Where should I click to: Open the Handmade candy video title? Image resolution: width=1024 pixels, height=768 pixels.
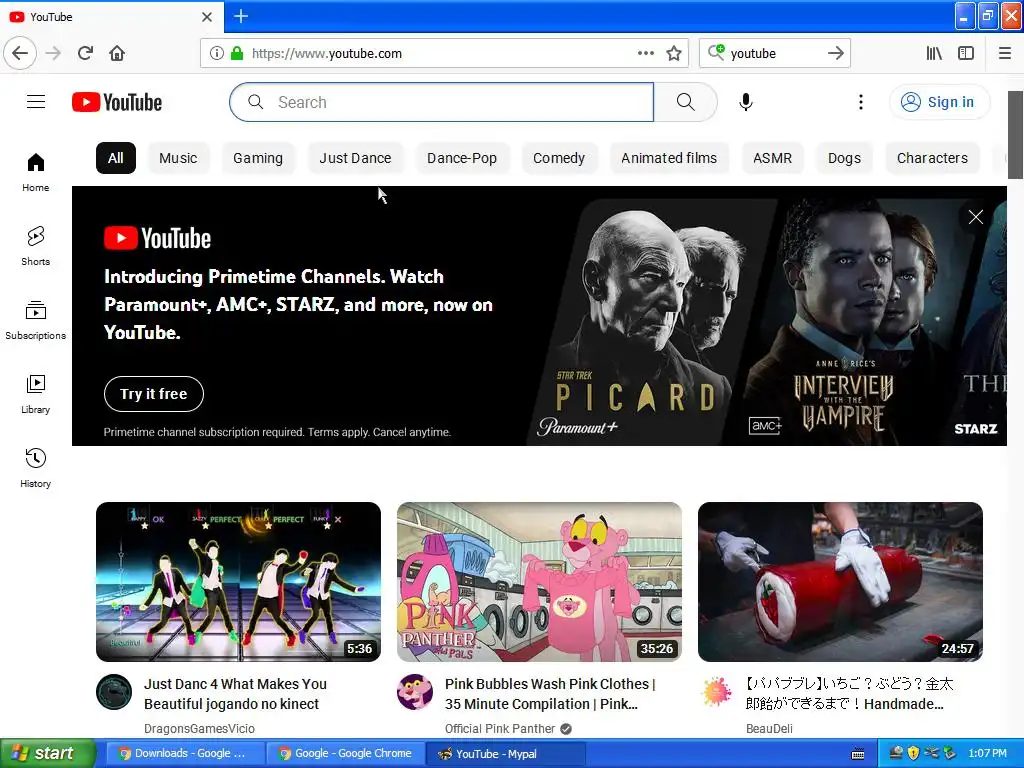coord(849,694)
